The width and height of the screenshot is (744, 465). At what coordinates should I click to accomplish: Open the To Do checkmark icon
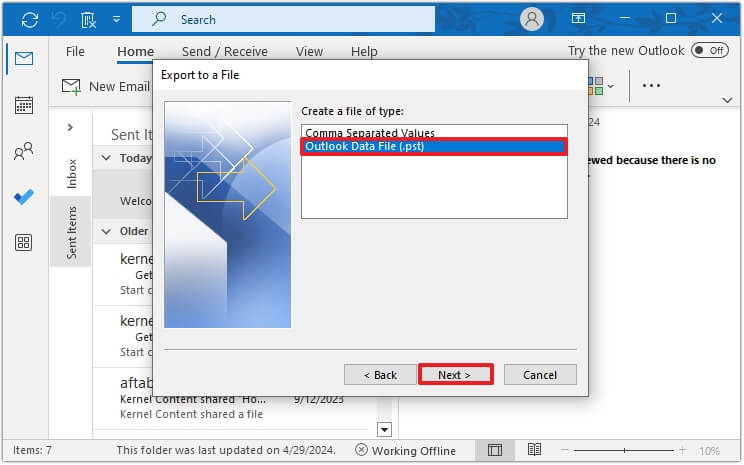24,196
